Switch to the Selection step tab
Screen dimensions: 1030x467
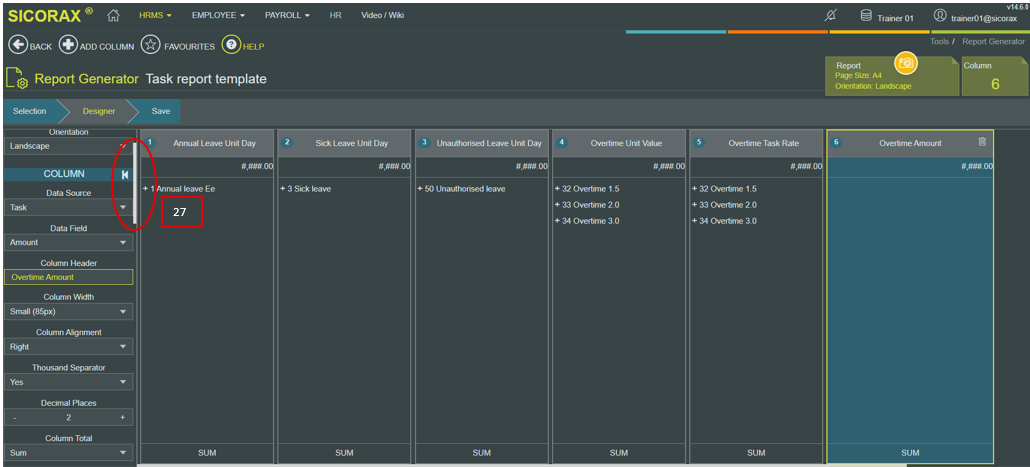[x=30, y=111]
